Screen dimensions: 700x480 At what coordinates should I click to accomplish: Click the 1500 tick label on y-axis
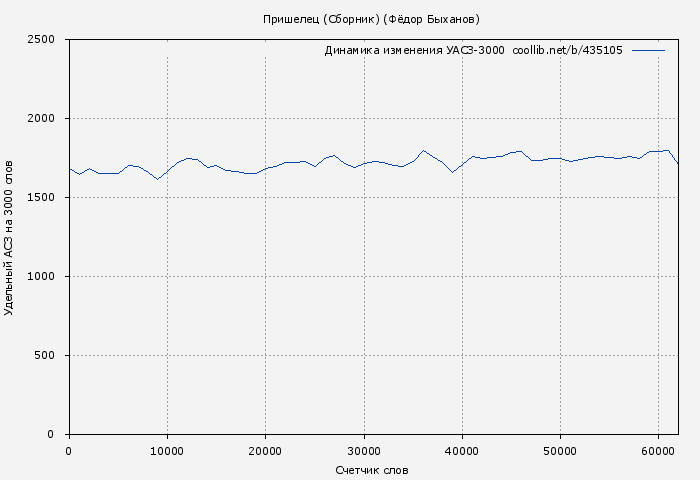click(46, 198)
